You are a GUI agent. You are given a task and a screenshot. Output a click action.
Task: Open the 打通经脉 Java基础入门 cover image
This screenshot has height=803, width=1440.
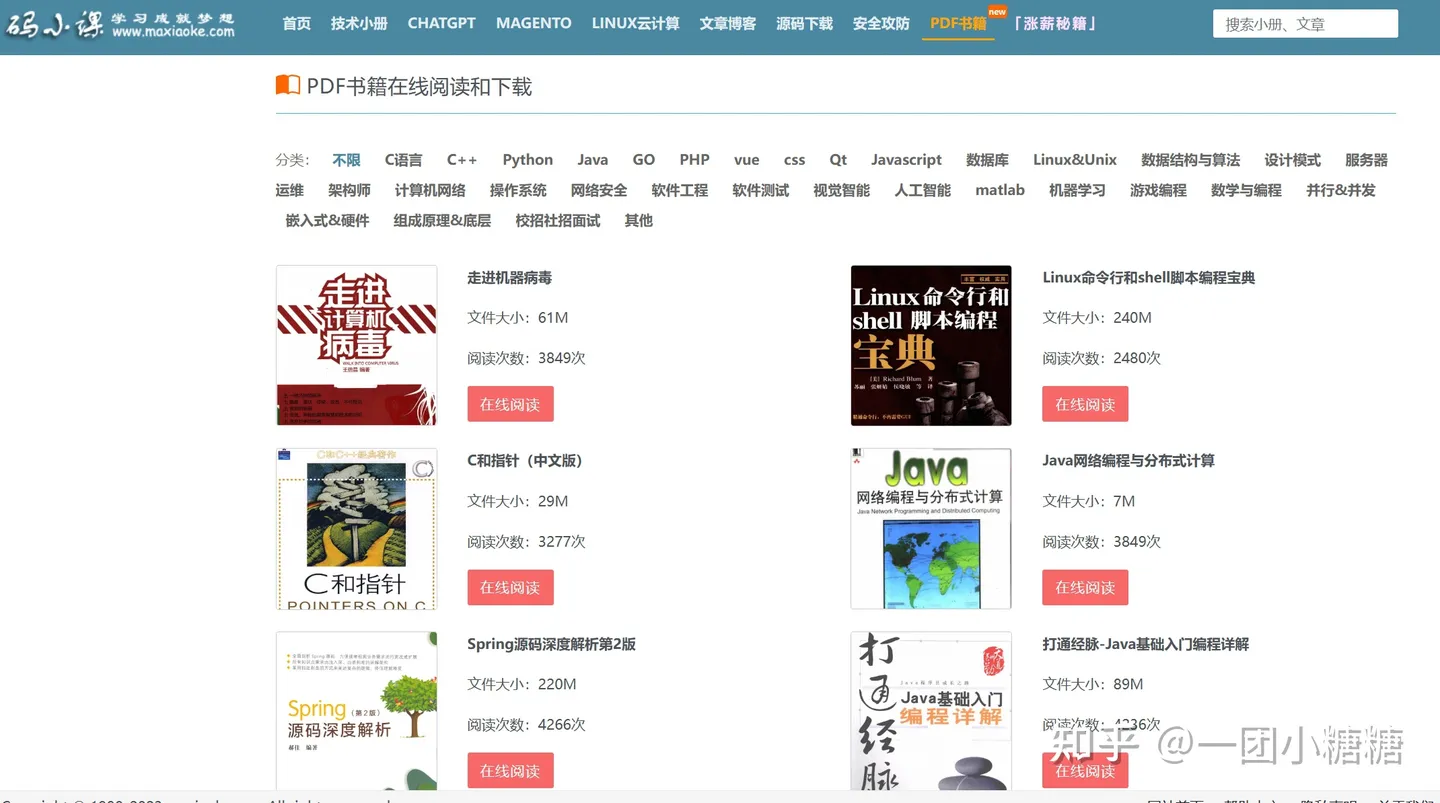[x=931, y=711]
